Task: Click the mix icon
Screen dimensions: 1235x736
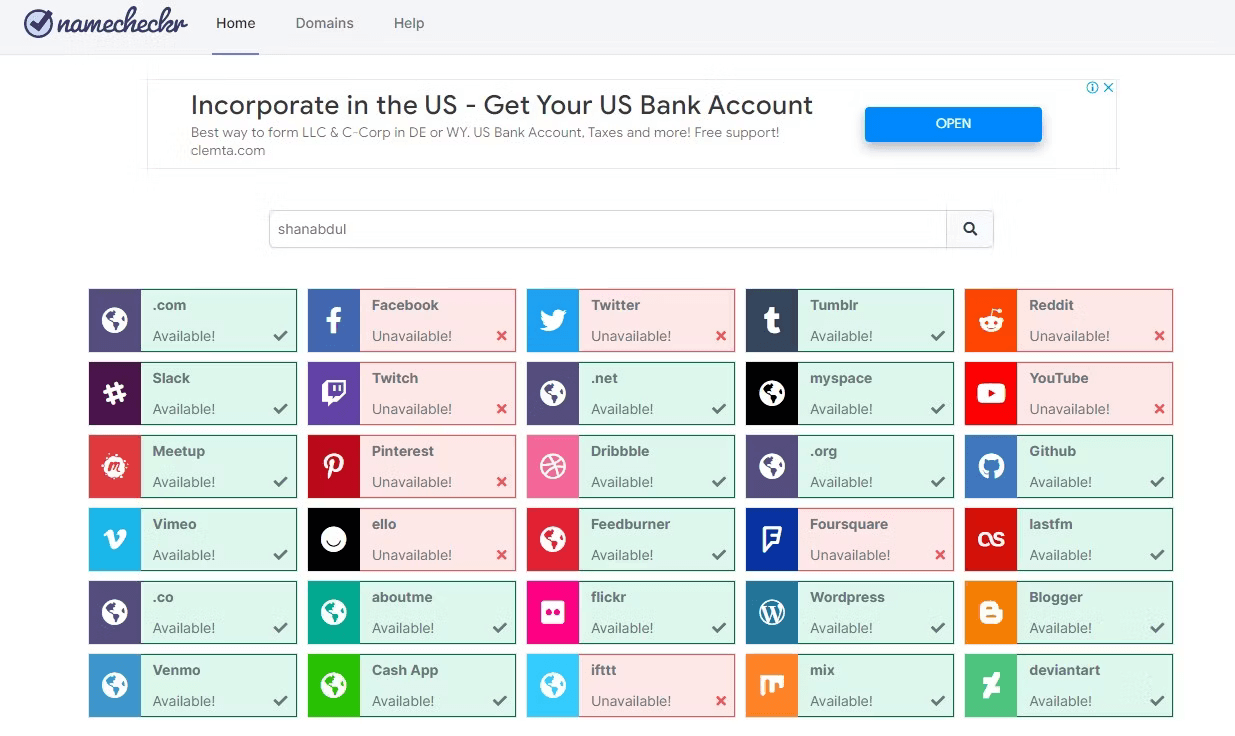Action: point(772,686)
